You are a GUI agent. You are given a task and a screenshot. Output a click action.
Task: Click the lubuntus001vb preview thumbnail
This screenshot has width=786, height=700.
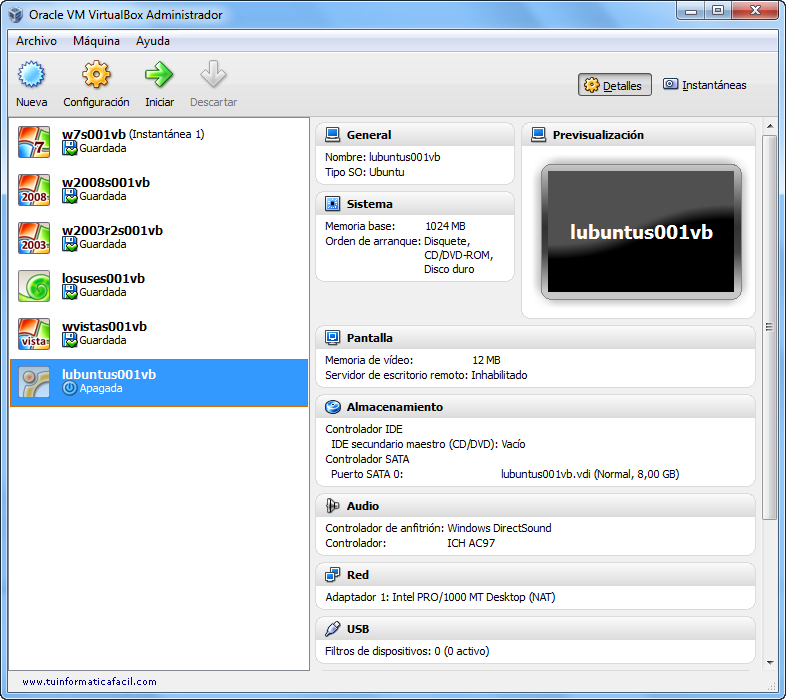tap(641, 232)
